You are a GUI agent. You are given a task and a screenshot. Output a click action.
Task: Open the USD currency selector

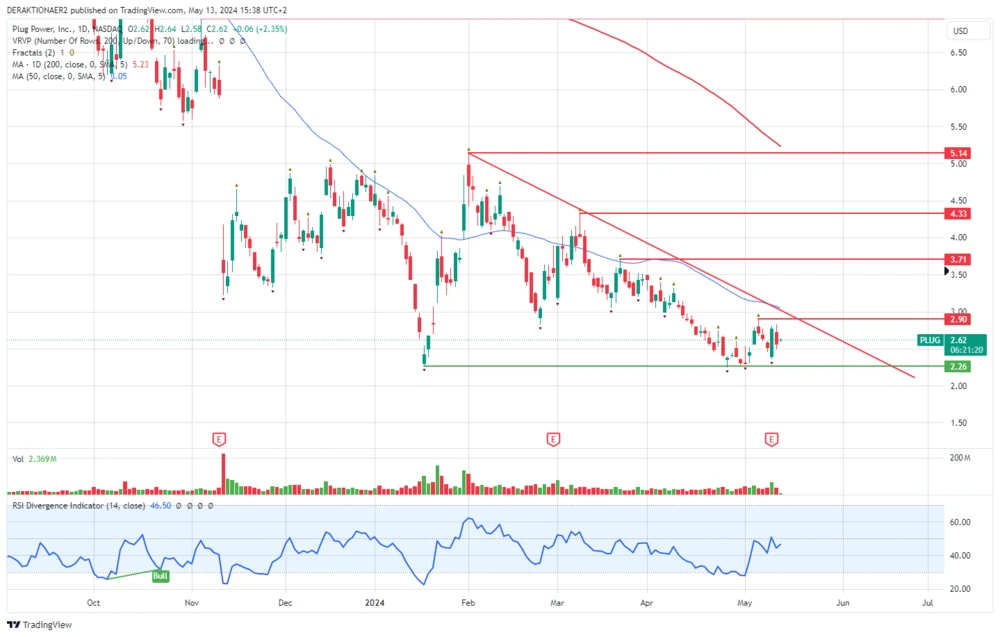click(960, 31)
